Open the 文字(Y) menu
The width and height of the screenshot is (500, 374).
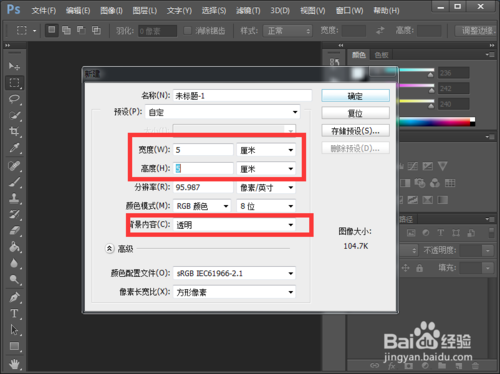(x=179, y=11)
